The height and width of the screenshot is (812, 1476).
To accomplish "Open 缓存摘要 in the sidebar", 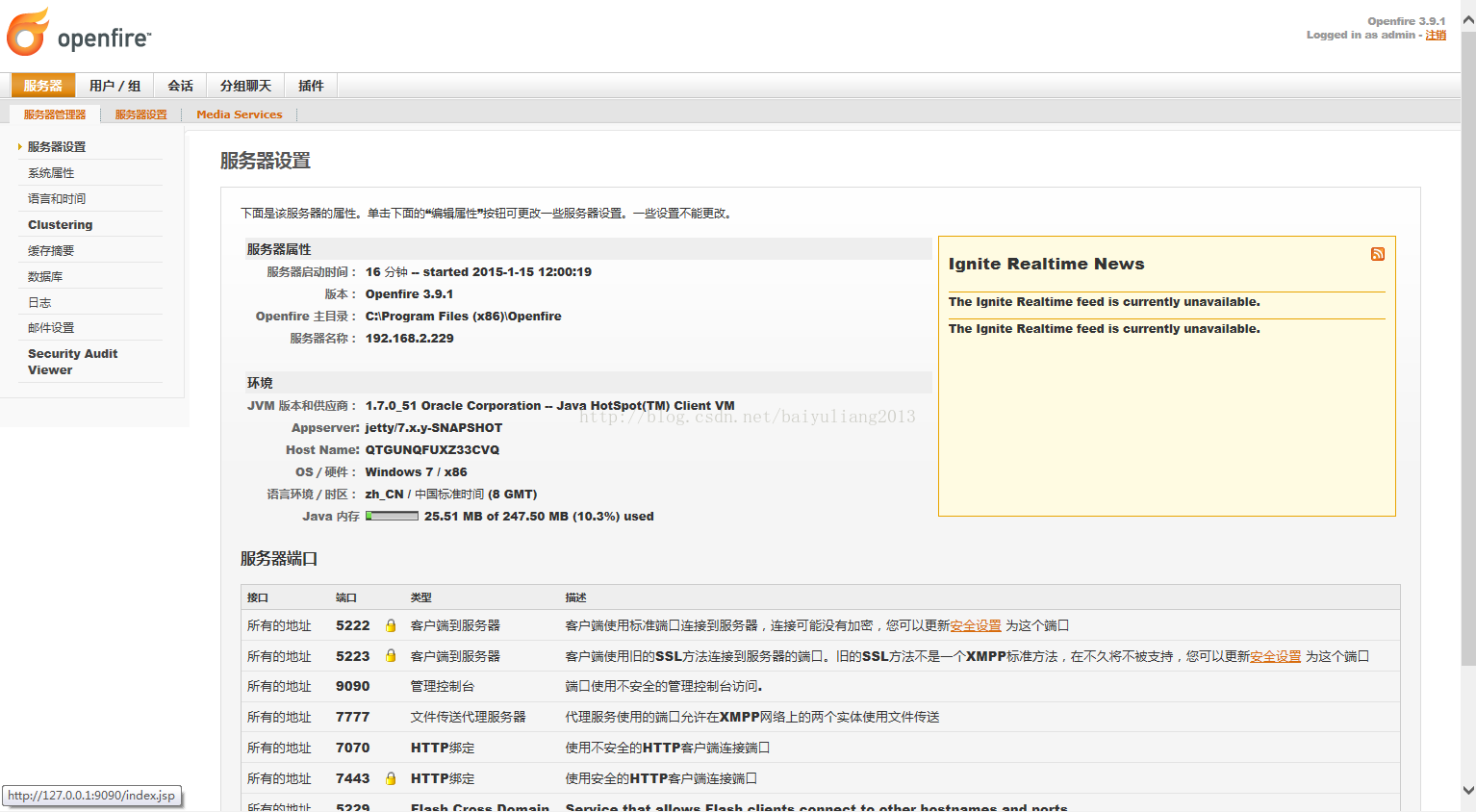I will tap(51, 250).
